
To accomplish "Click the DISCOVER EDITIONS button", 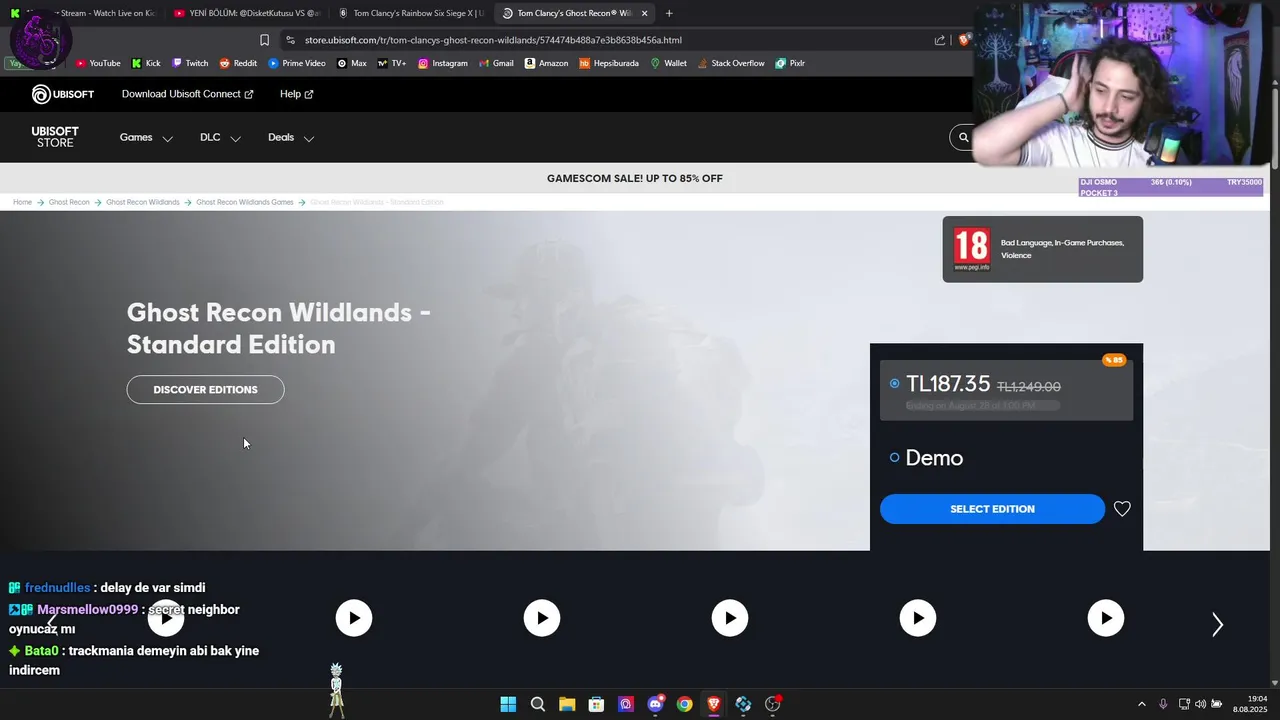I will coord(205,390).
